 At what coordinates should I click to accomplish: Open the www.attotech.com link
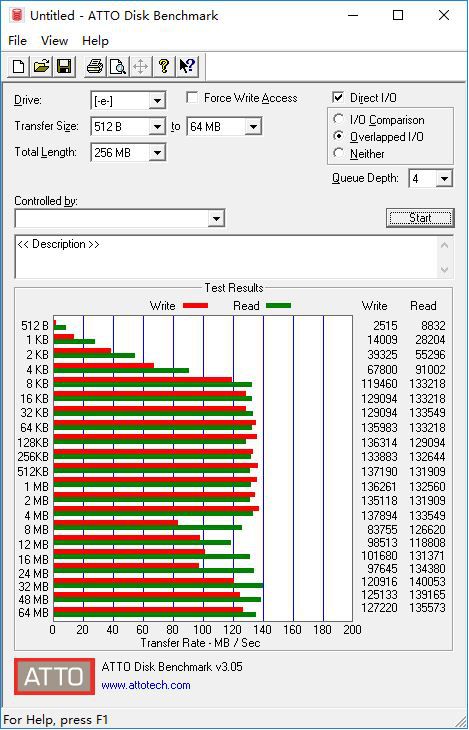click(146, 685)
